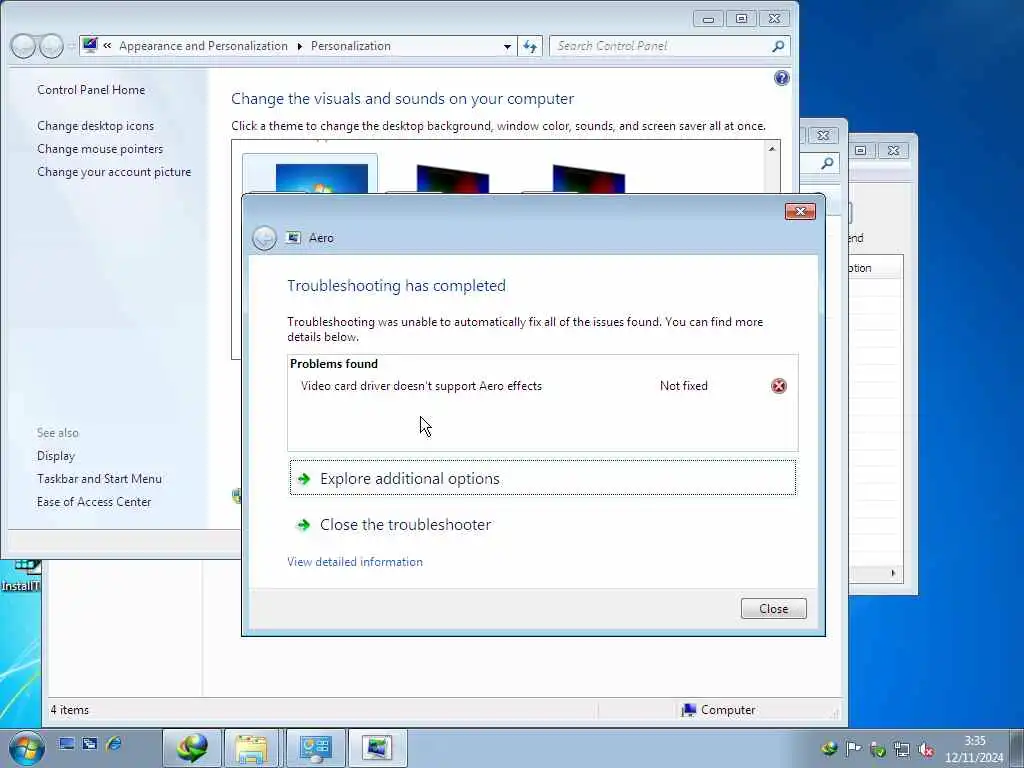The width and height of the screenshot is (1024, 768).
Task: Open Internet Download Manager taskbar button
Action: 192,748
